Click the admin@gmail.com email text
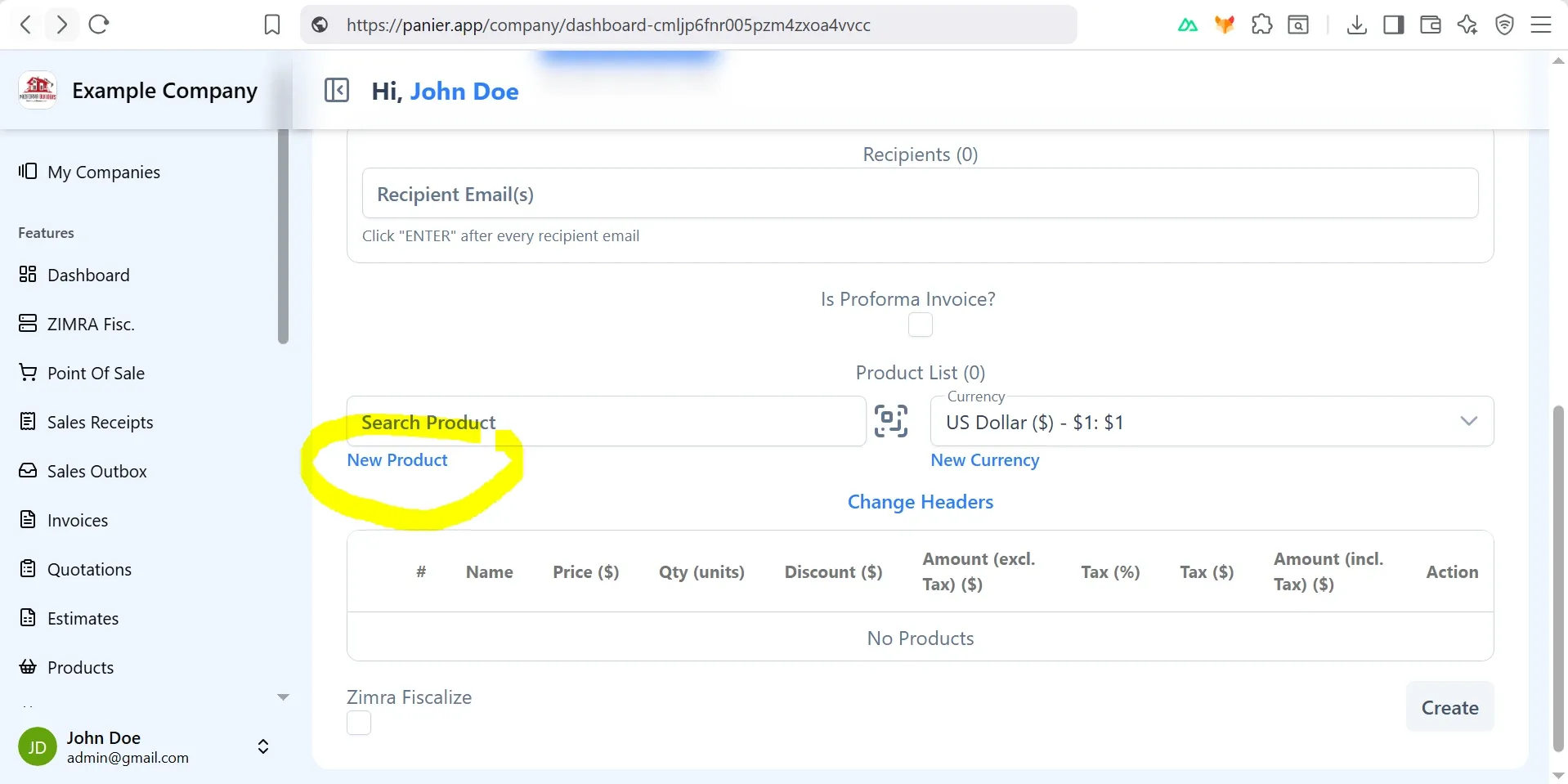 pyautogui.click(x=128, y=758)
